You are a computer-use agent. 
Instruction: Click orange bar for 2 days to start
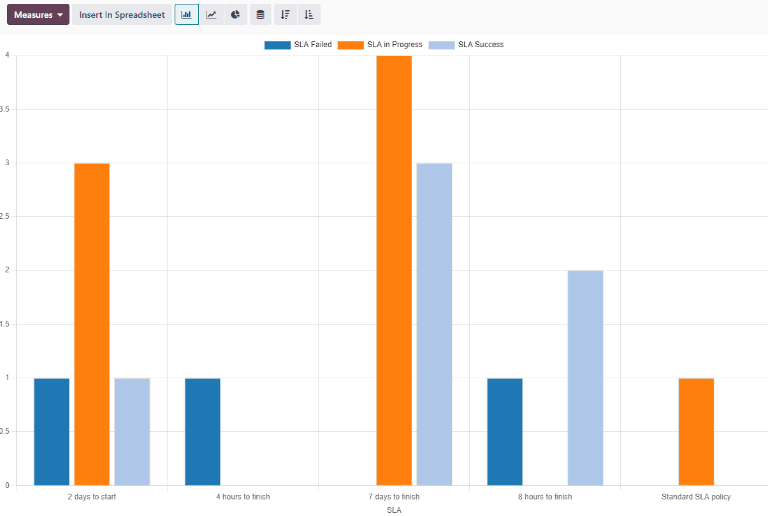92,324
